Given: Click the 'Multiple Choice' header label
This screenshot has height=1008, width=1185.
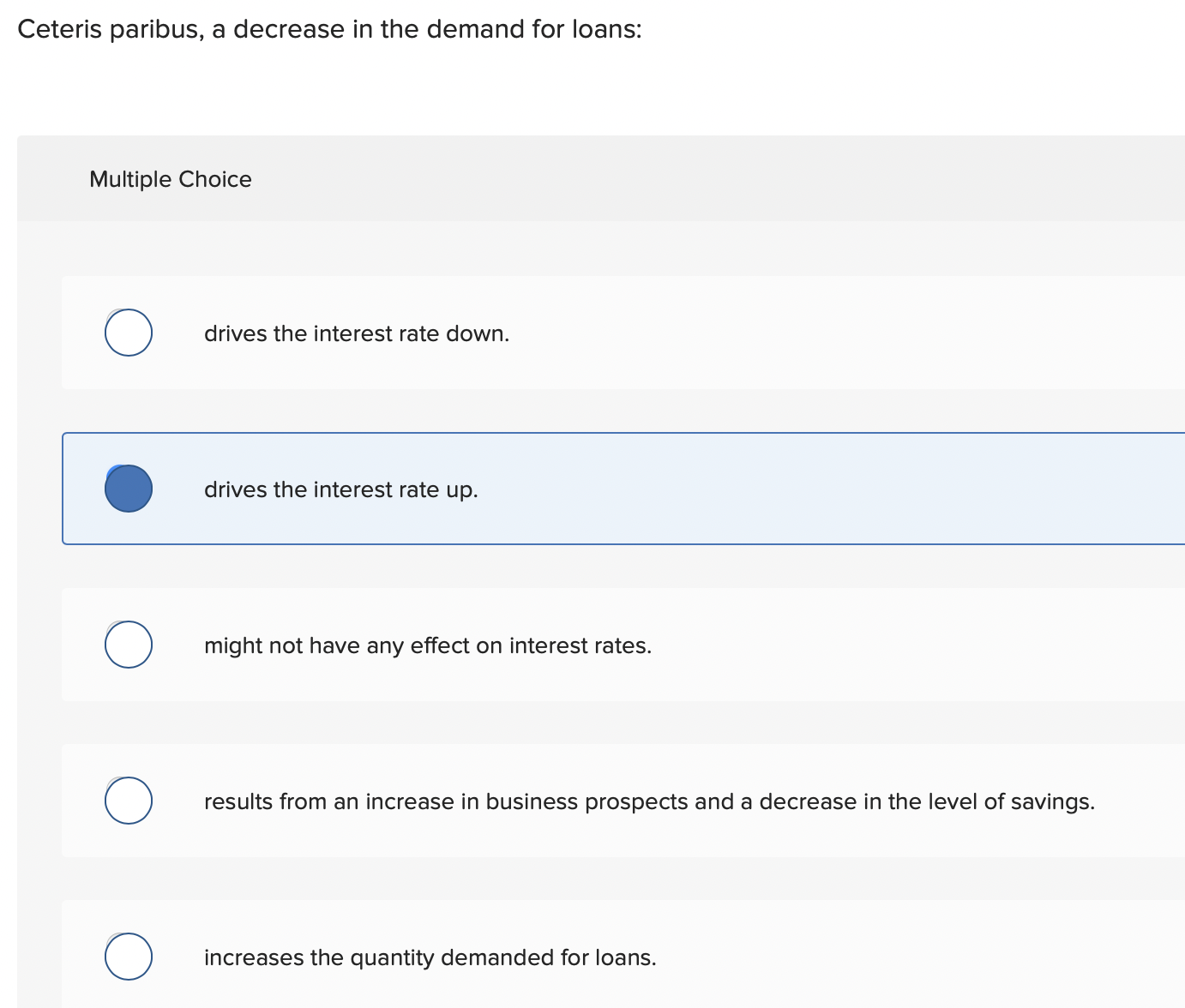Looking at the screenshot, I should (x=170, y=179).
